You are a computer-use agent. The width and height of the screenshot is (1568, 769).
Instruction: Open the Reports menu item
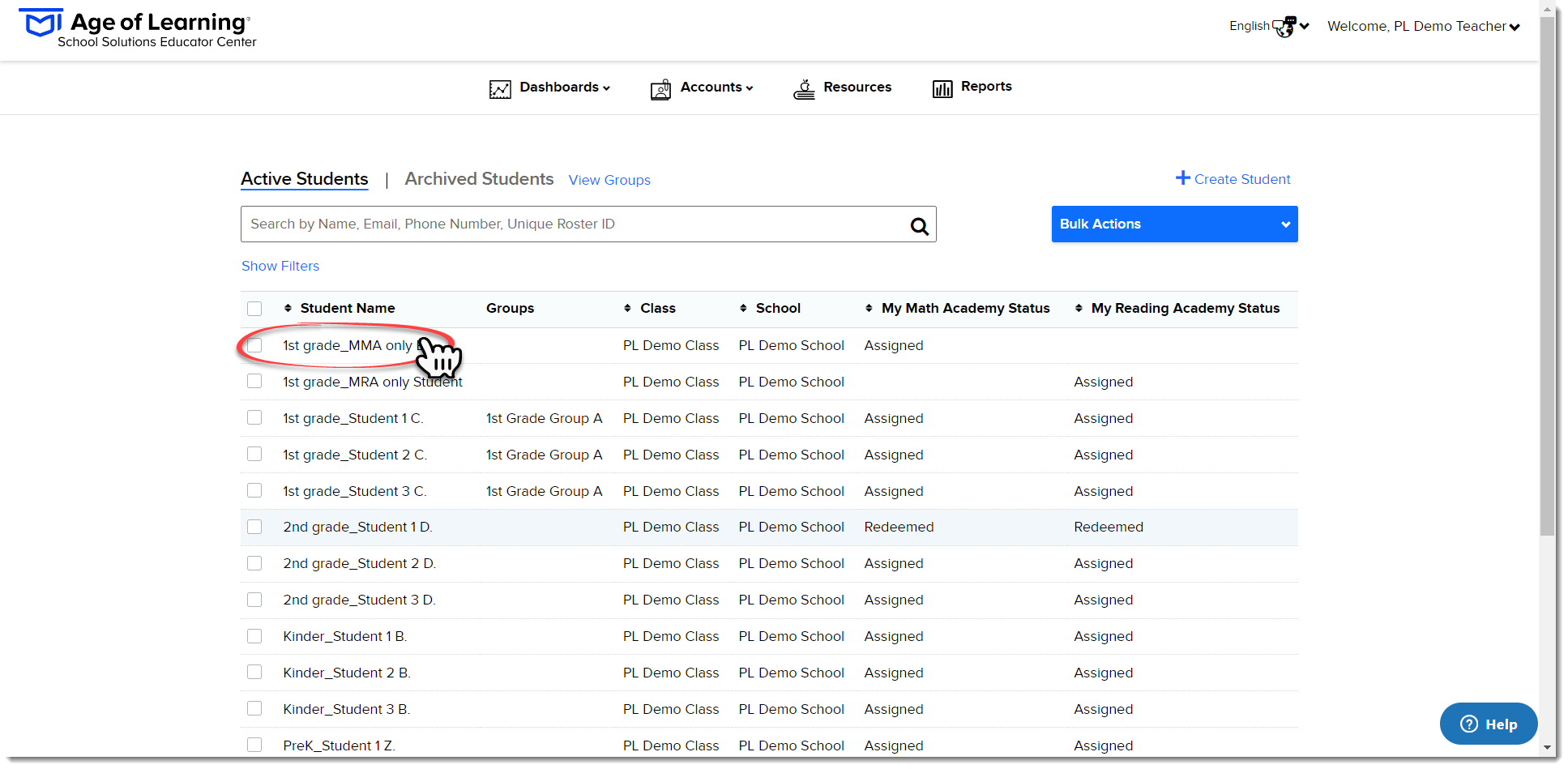point(986,86)
